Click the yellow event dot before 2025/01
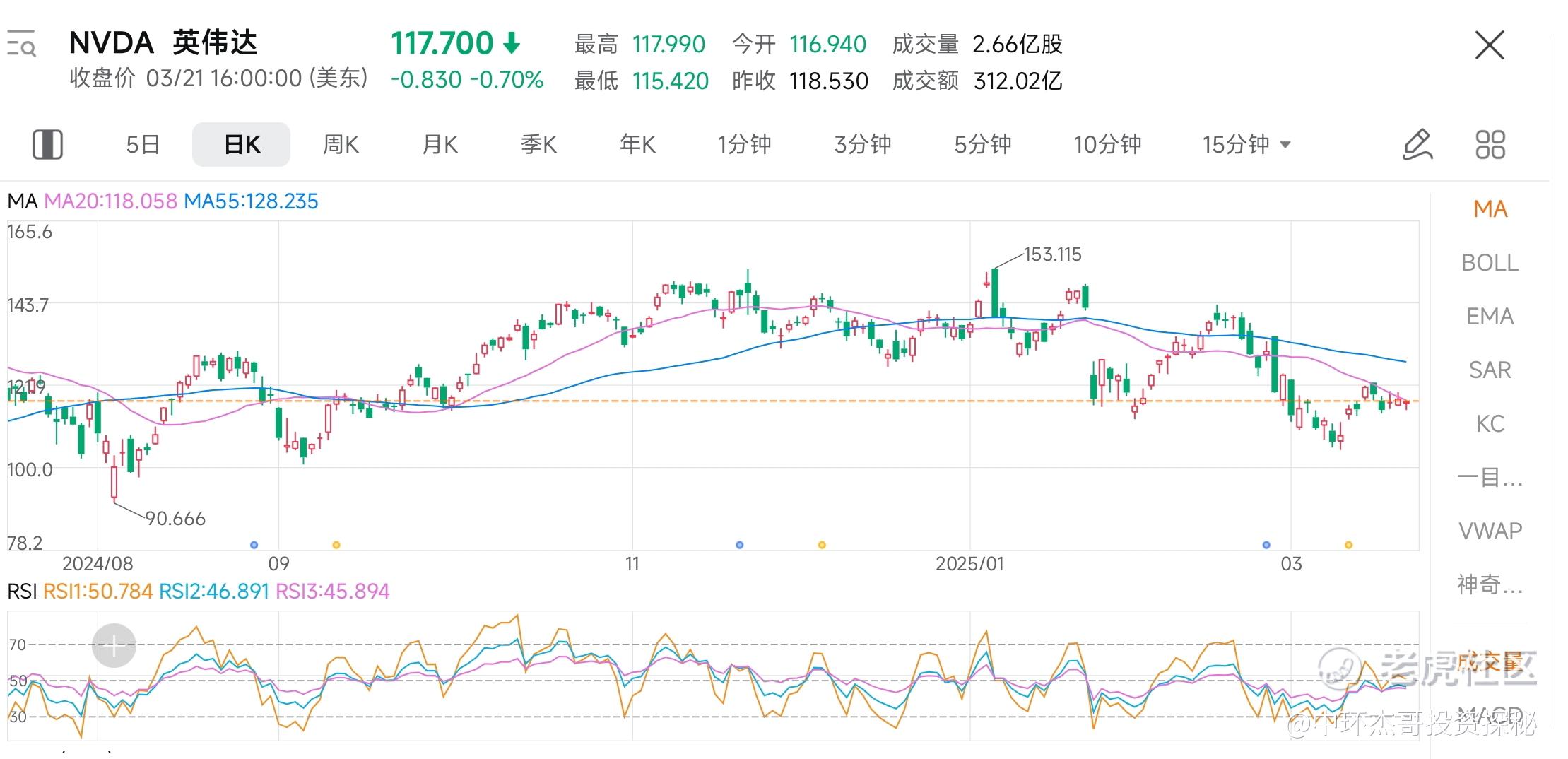Image resolution: width=1568 pixels, height=759 pixels. 822,545
